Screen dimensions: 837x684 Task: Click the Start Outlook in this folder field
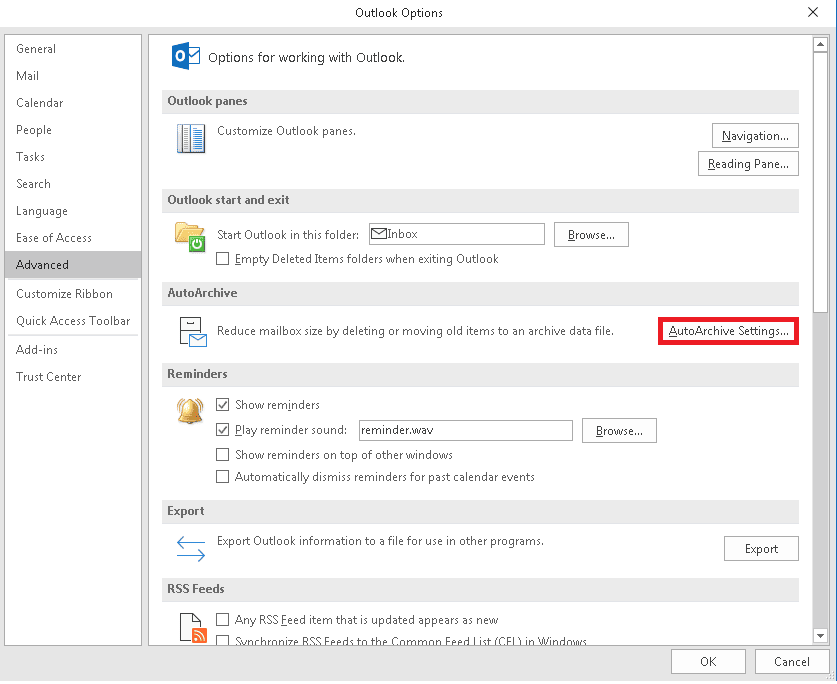click(457, 234)
